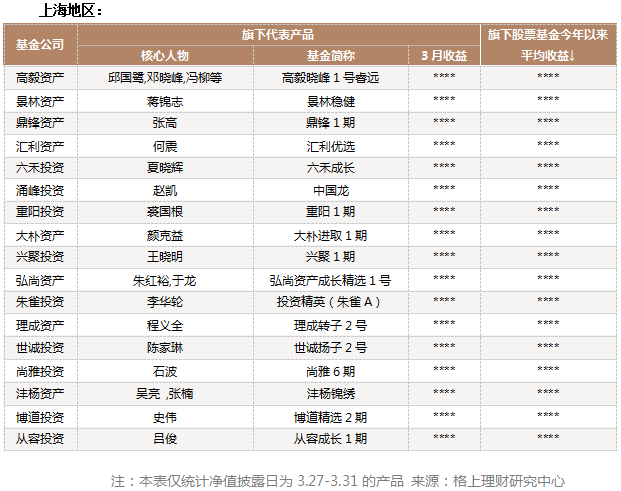The image size is (621, 491).
Task: Click the name cell 裘国根
Action: click(165, 212)
